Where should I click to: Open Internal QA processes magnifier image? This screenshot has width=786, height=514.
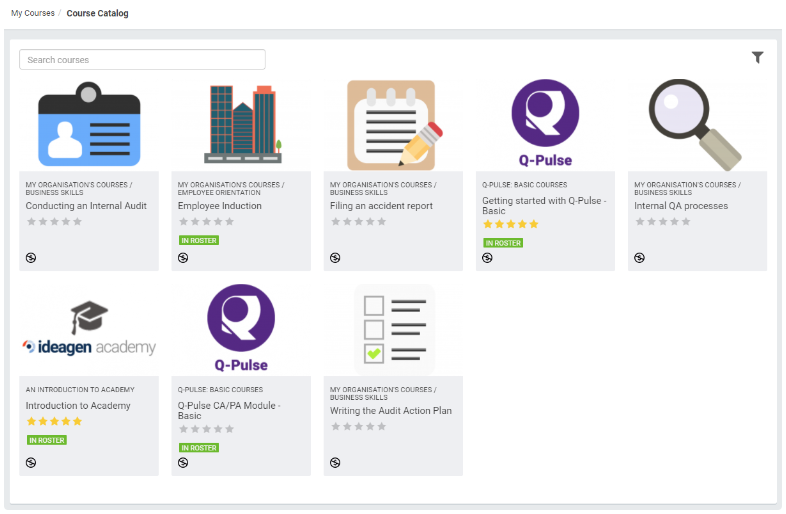[695, 124]
